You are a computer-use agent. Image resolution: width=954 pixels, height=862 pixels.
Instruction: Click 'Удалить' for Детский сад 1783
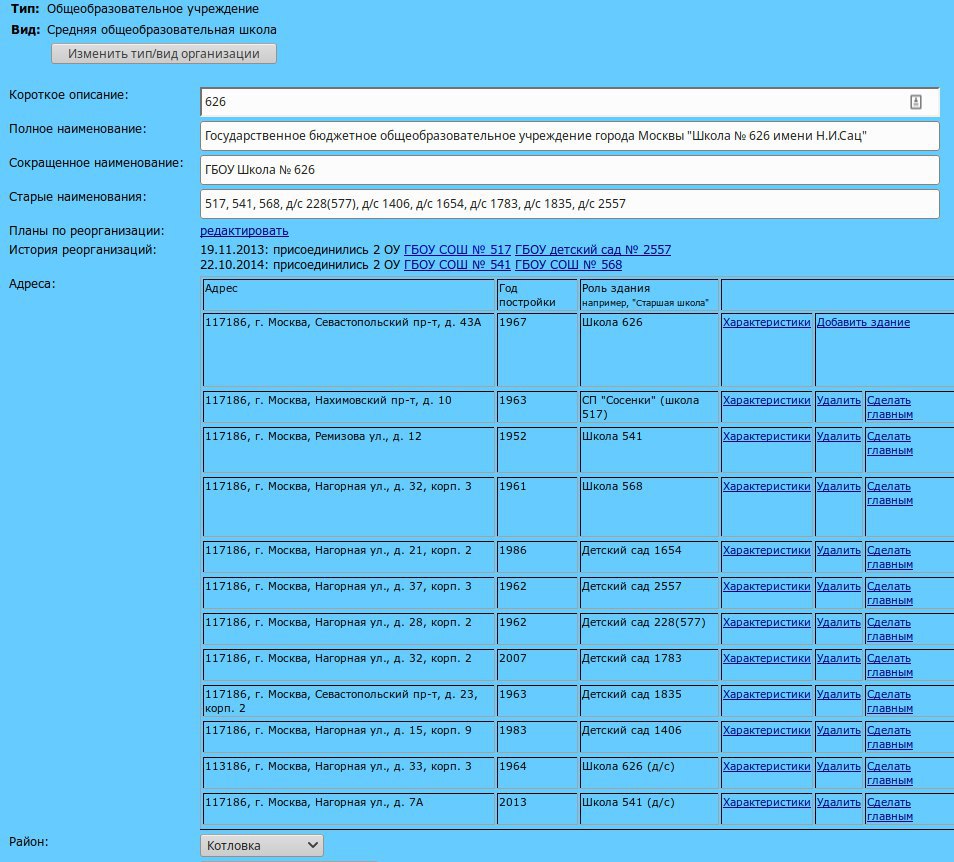pyautogui.click(x=838, y=658)
